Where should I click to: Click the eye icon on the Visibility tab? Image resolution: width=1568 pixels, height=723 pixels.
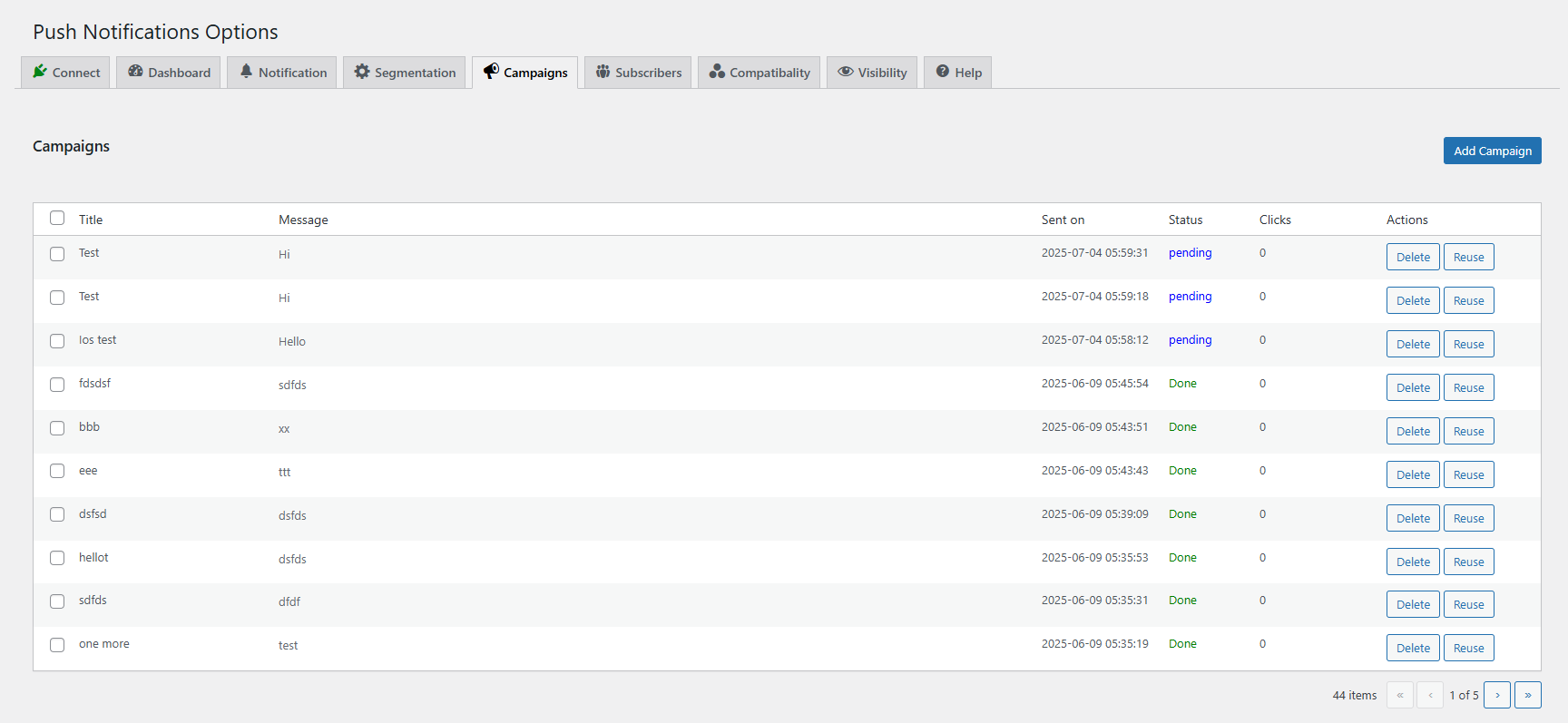[x=846, y=72]
